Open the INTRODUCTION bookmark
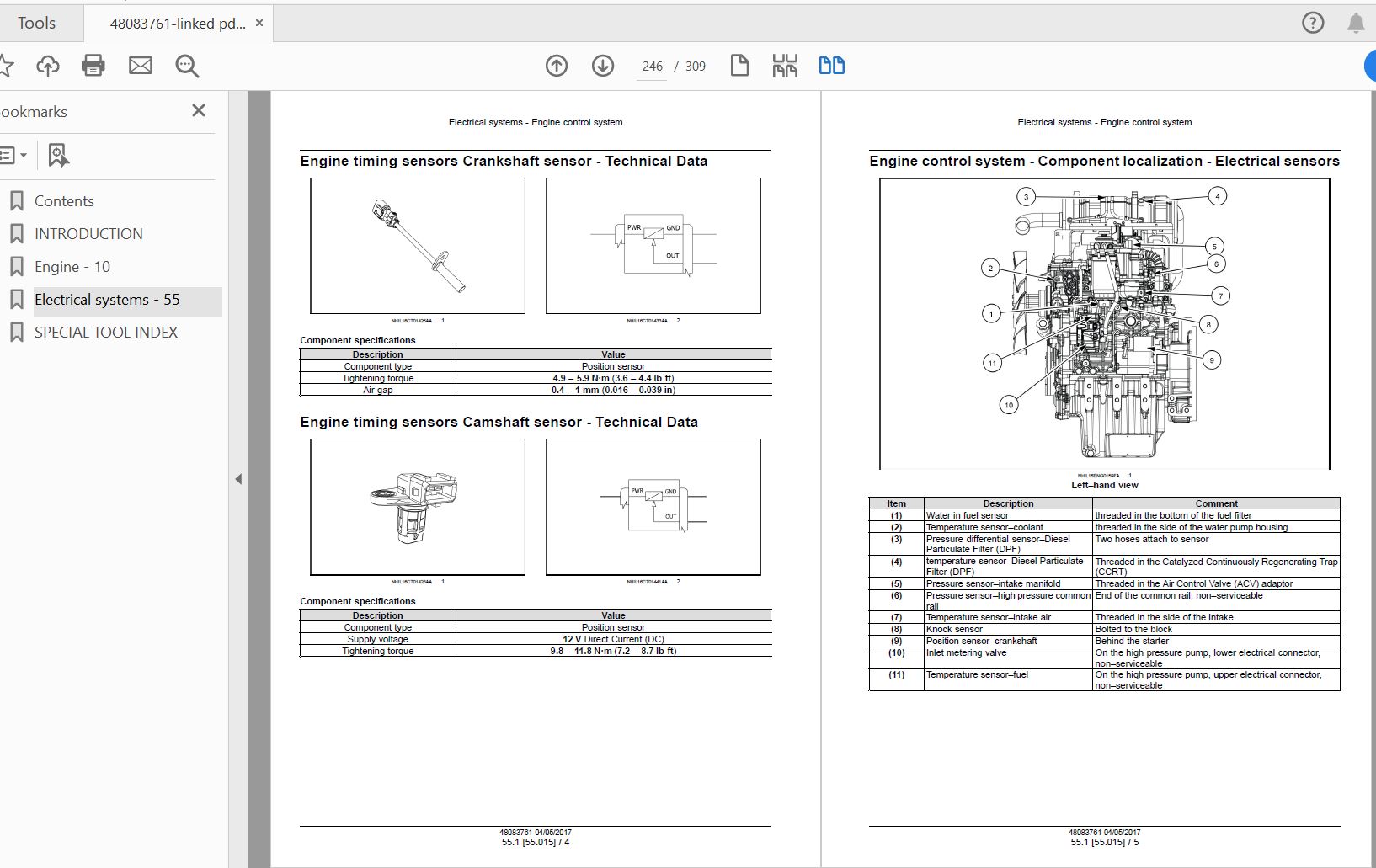 [88, 234]
